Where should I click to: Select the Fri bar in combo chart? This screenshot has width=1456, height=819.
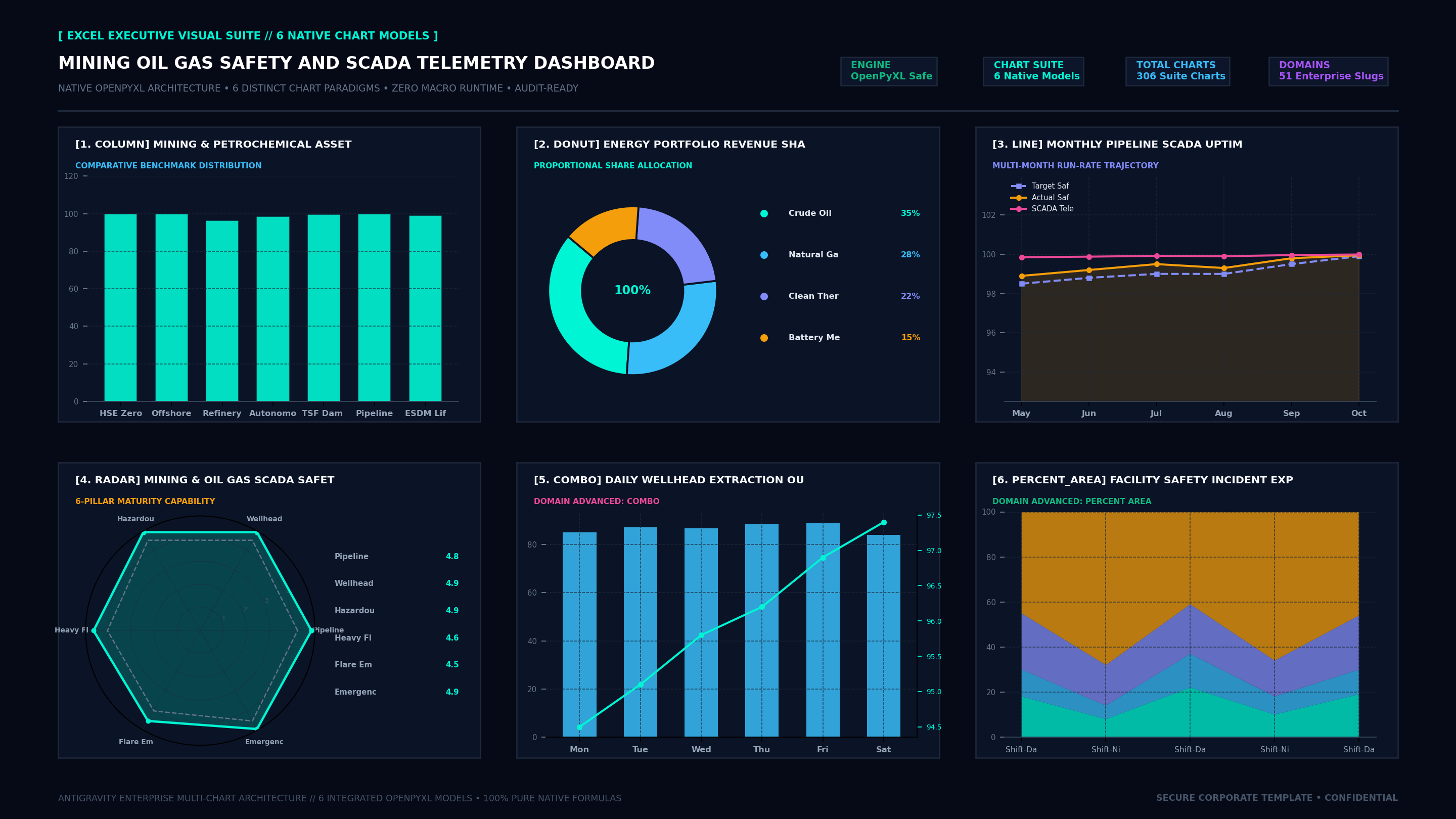click(x=823, y=629)
